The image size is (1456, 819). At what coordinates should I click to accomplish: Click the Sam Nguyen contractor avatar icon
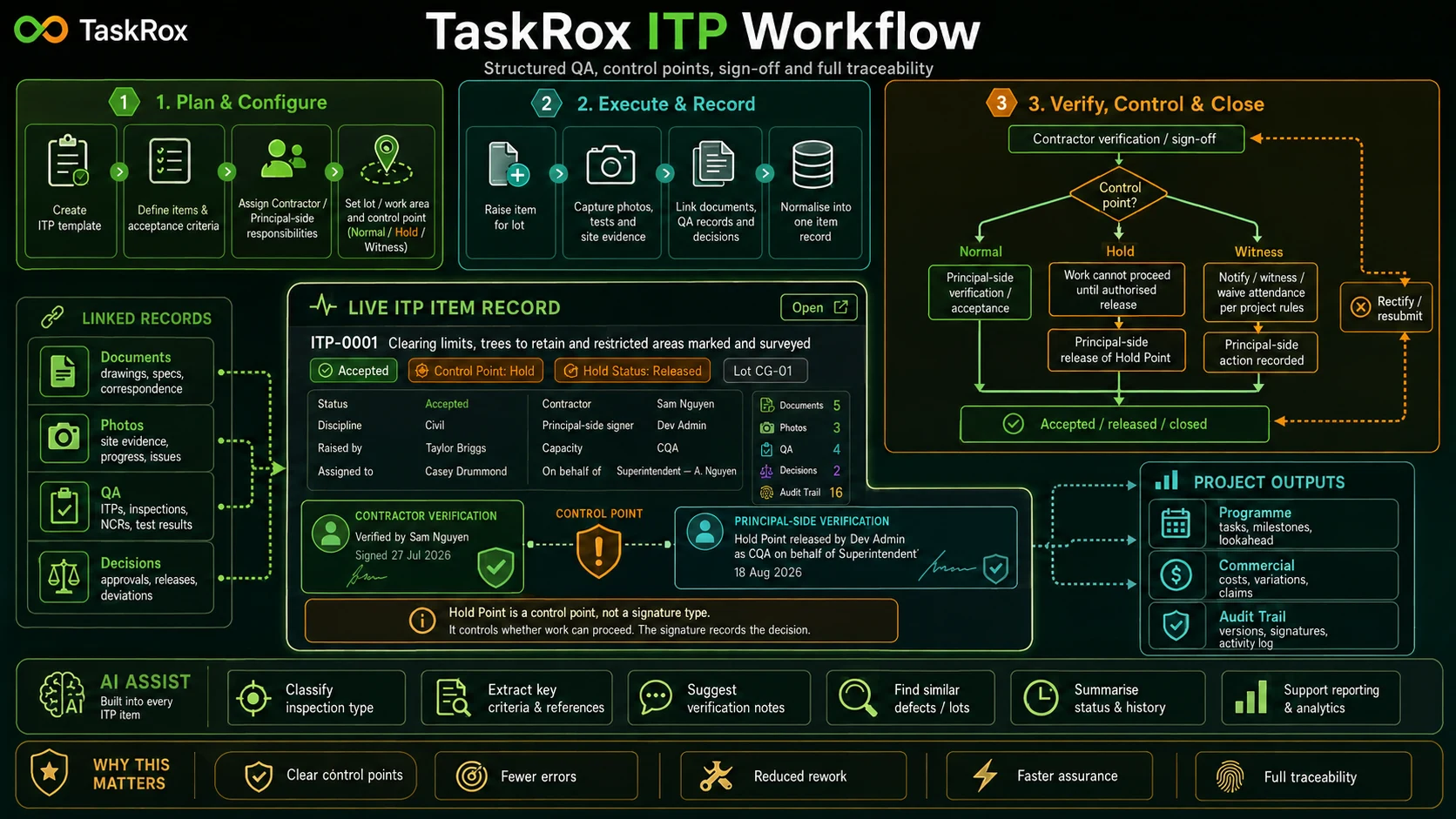point(331,534)
